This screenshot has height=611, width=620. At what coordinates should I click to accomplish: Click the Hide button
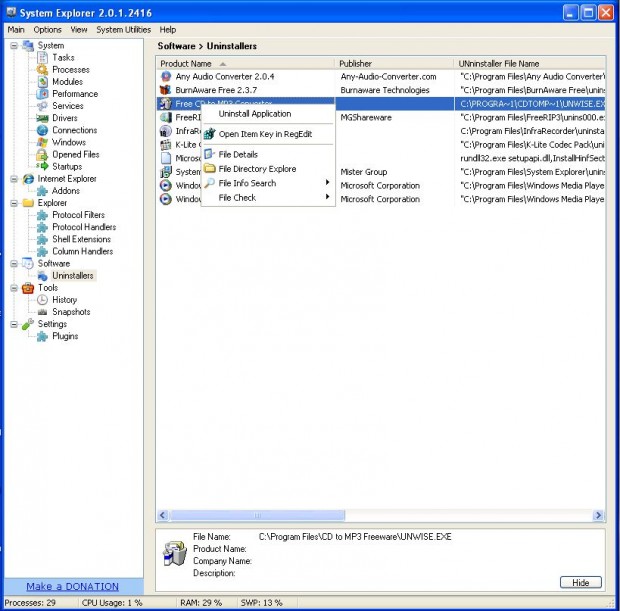click(x=580, y=582)
